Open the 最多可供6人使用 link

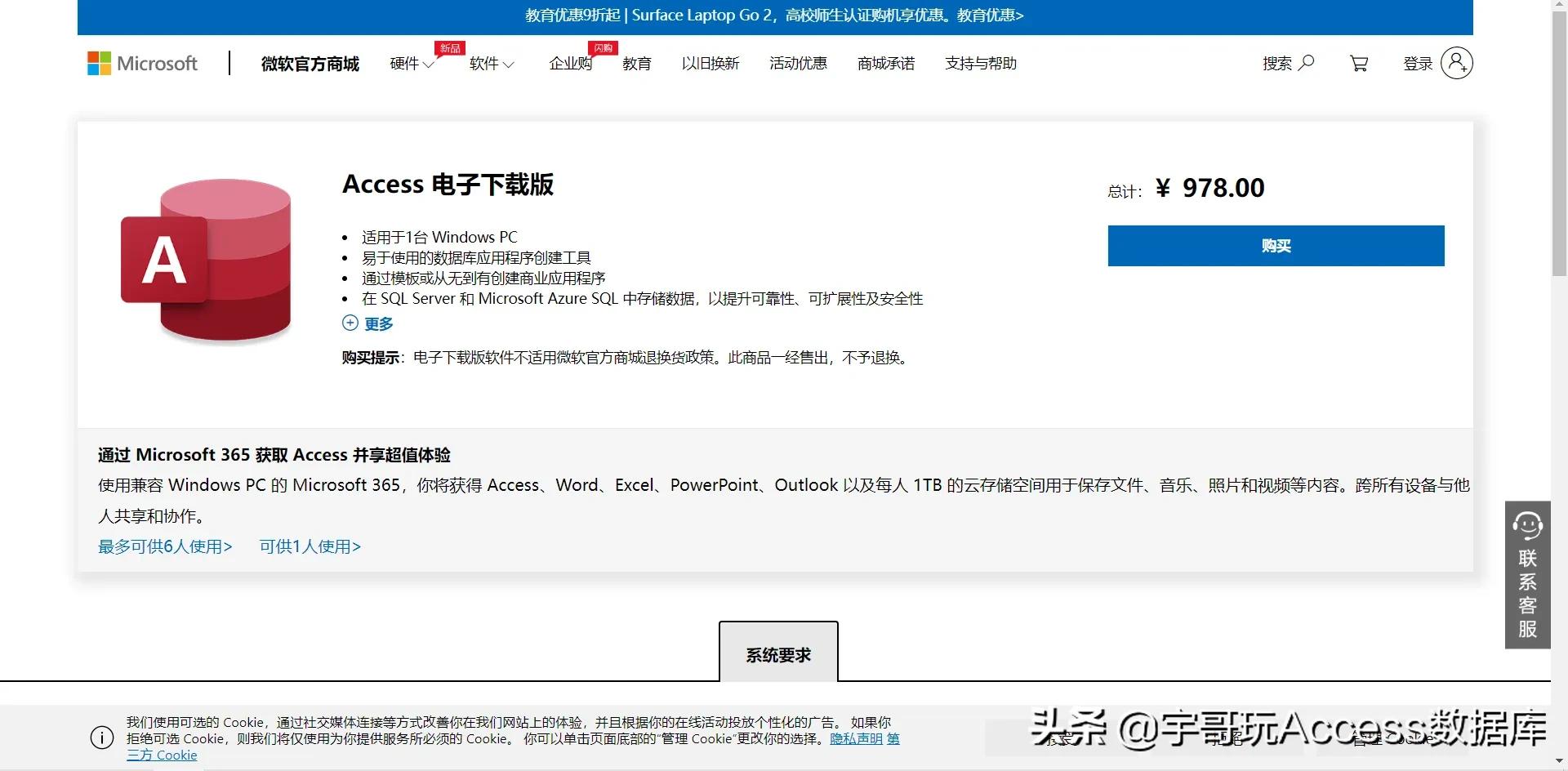click(165, 546)
